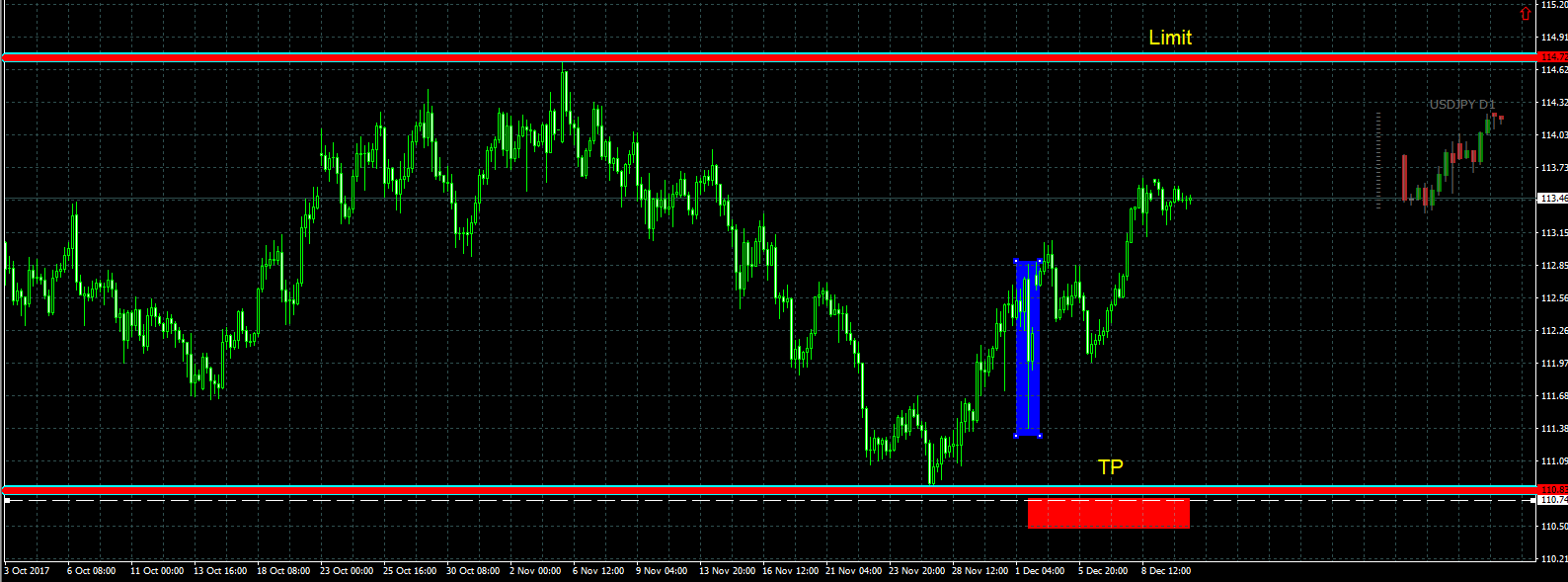Select the yellow Limit text label
The image size is (1568, 582).
1170,38
